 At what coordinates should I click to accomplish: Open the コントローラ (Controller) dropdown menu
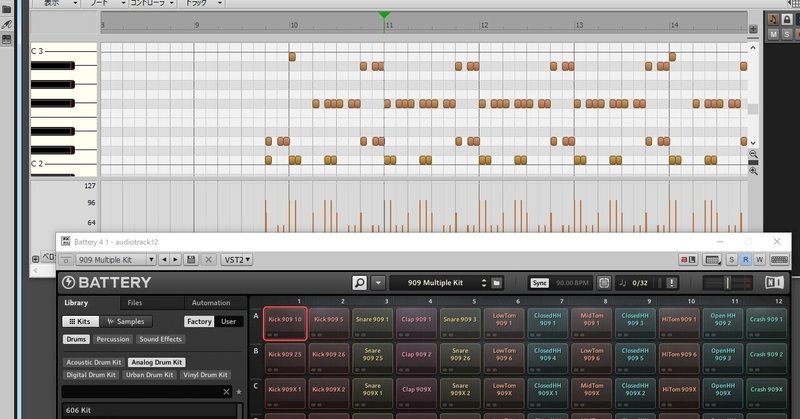[152, 3]
